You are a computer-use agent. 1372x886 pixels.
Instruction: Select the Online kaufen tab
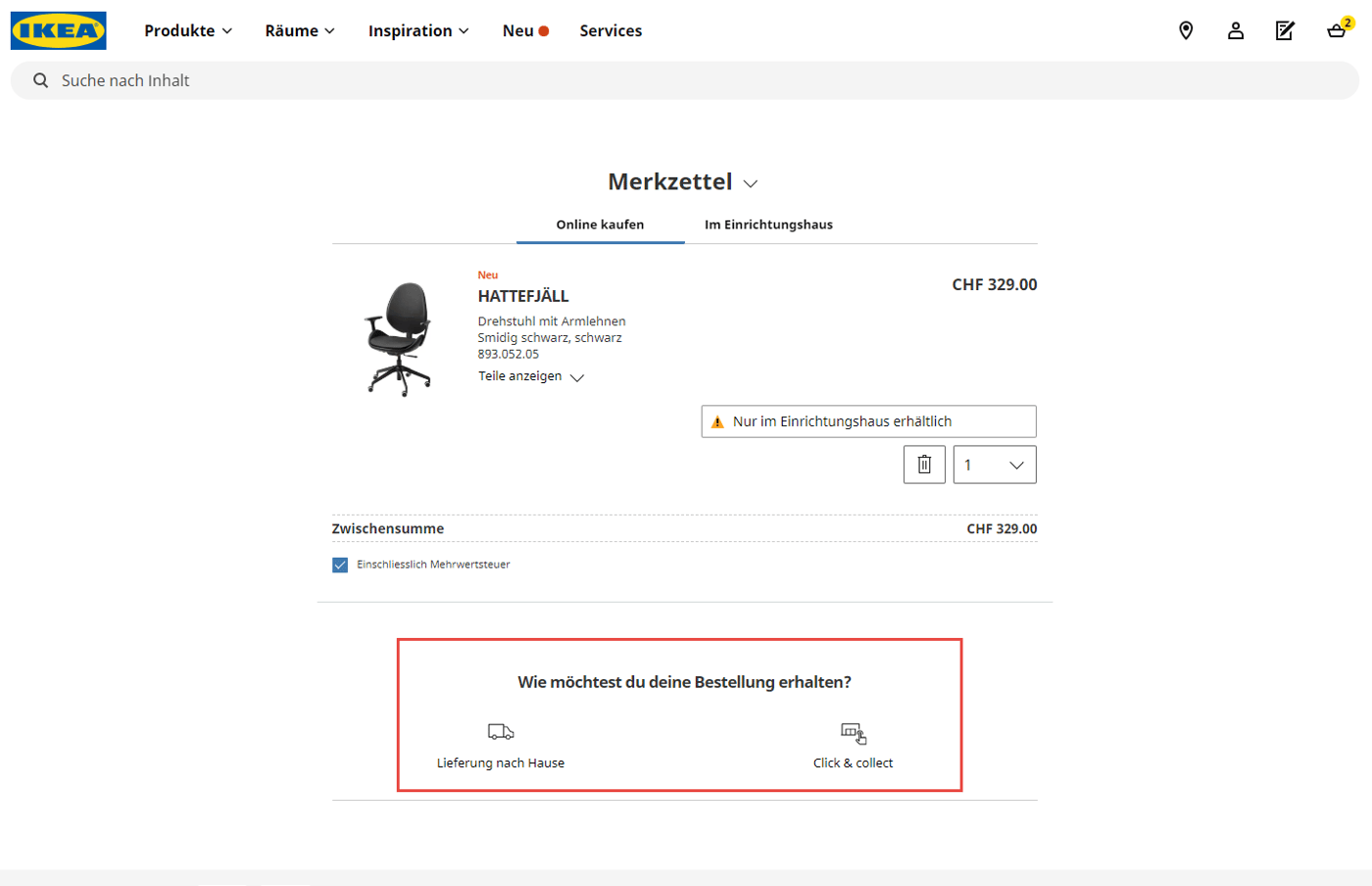(x=599, y=224)
